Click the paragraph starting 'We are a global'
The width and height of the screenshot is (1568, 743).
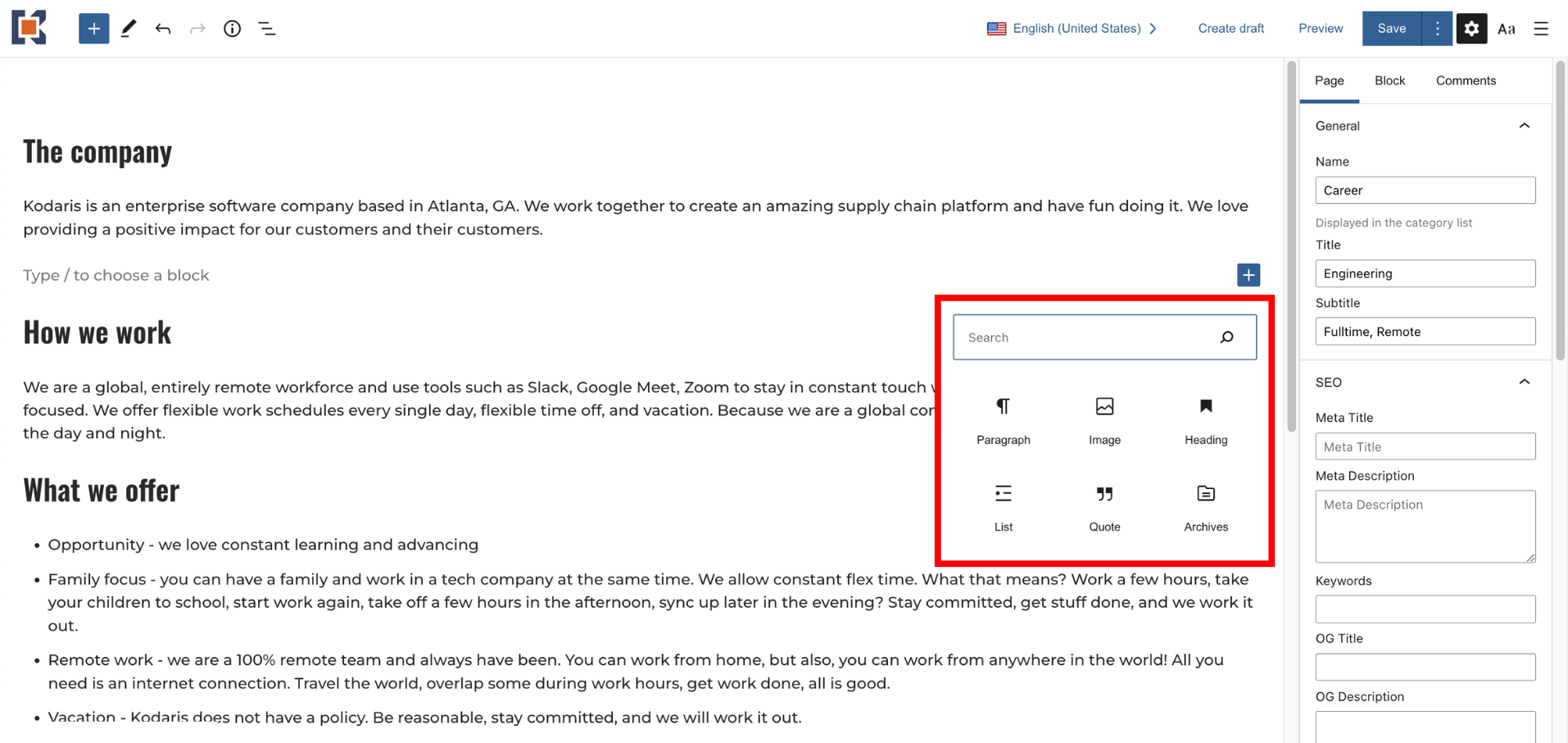point(478,410)
